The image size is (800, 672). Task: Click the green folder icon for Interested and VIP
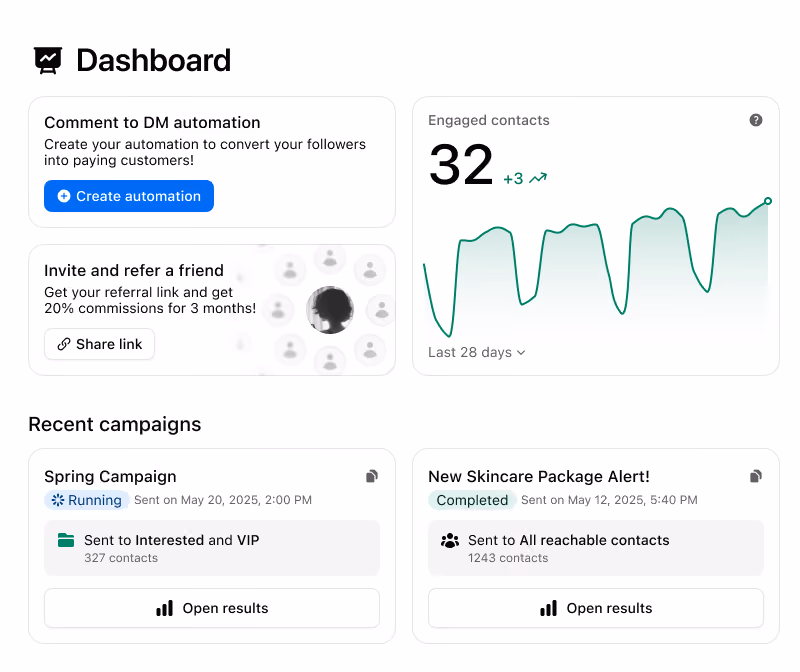pyautogui.click(x=66, y=540)
